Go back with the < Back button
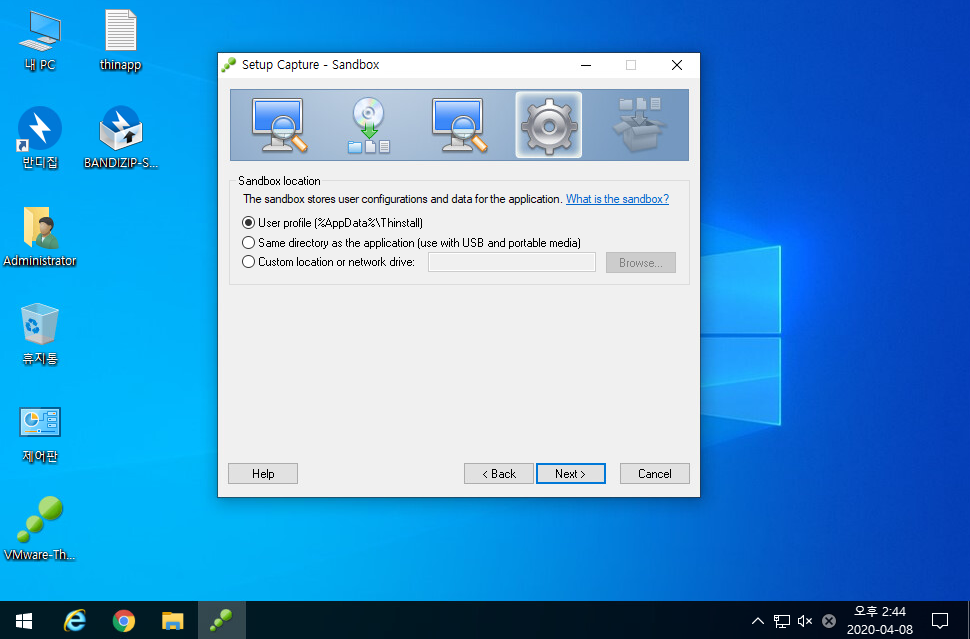970x639 pixels. 499,474
